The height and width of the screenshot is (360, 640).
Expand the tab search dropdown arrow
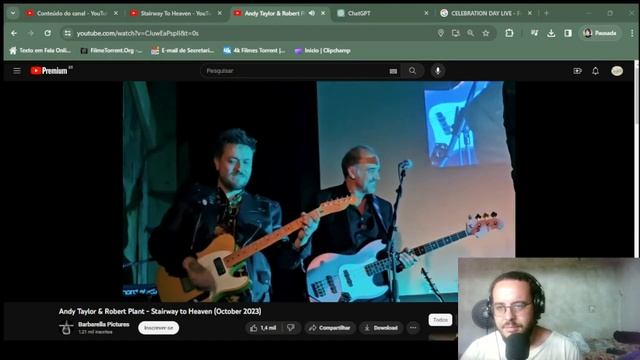[x=13, y=13]
